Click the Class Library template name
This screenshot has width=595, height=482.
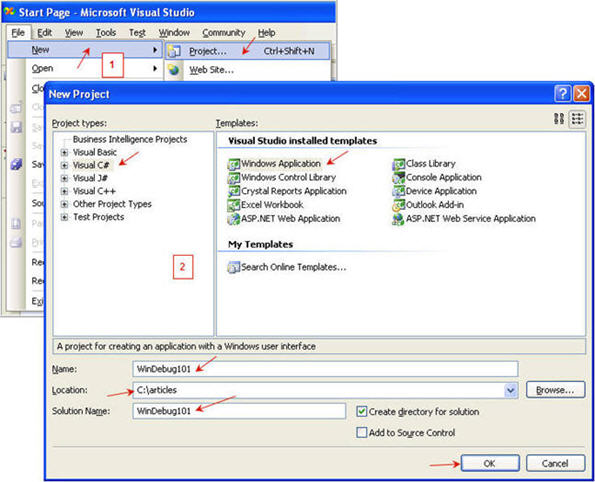431,164
